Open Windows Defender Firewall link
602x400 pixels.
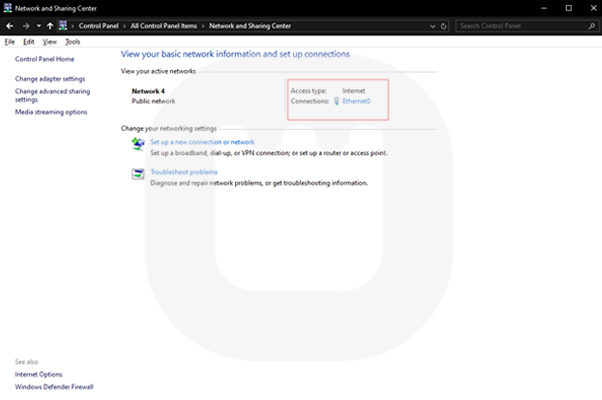(54, 386)
